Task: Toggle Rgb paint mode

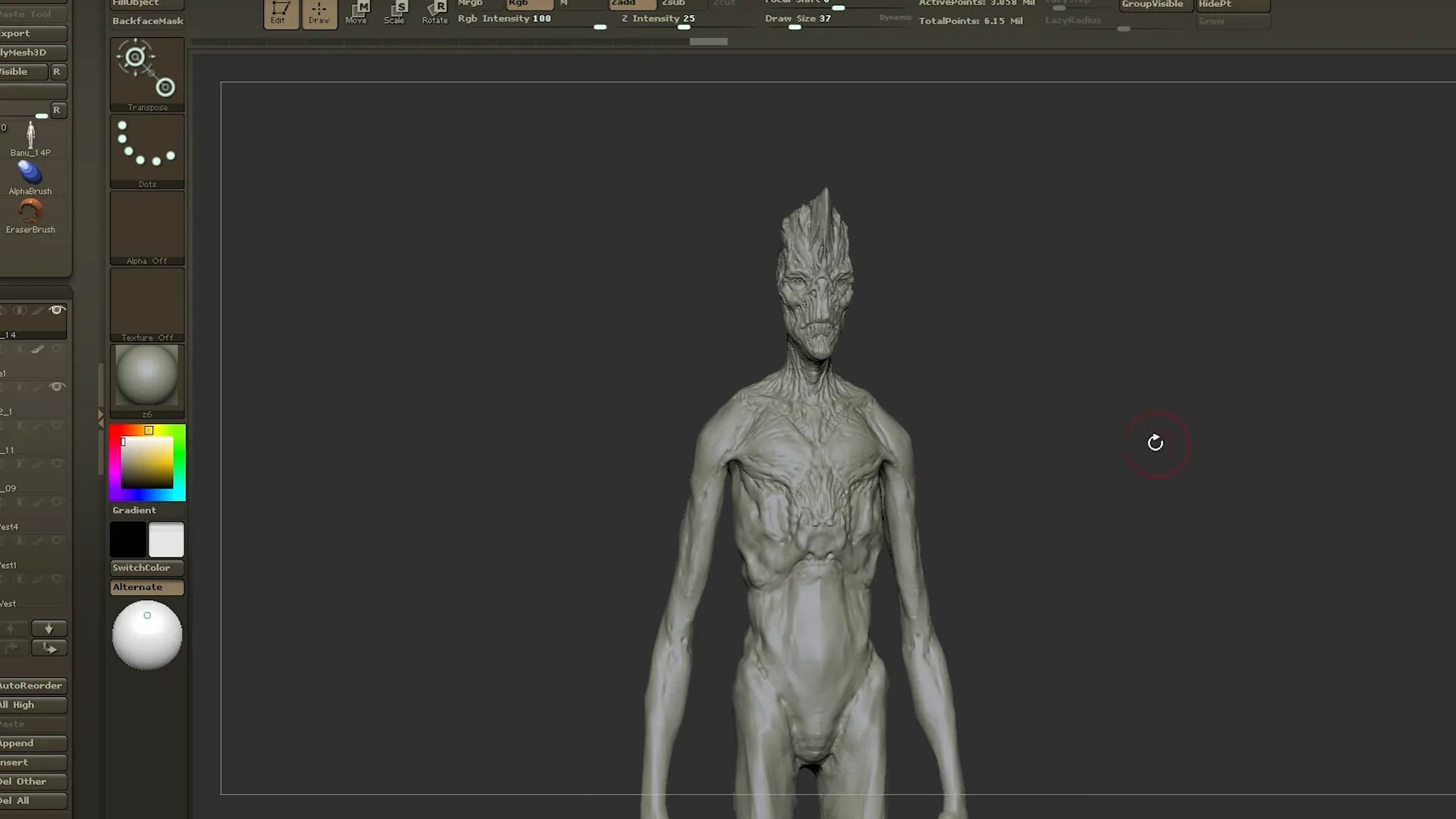Action: click(529, 4)
